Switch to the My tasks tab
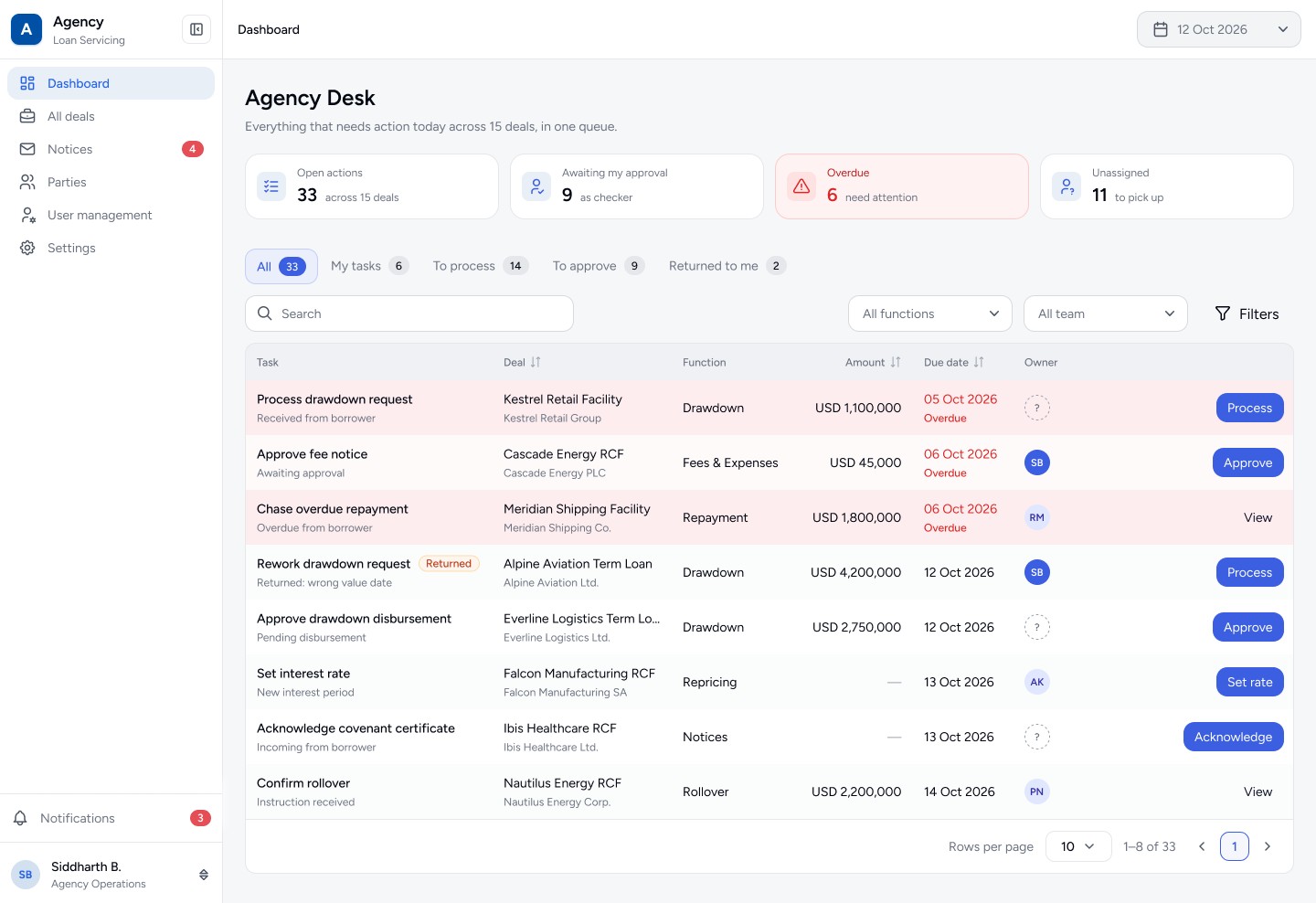The height and width of the screenshot is (903, 1316). pos(369,266)
